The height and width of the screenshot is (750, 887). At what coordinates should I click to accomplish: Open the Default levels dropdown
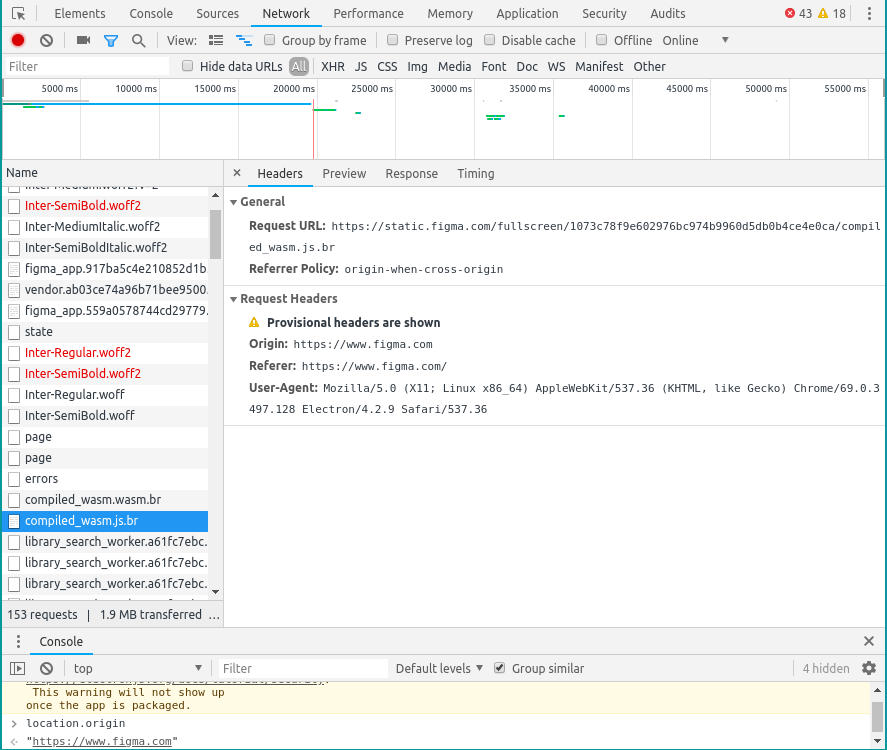click(x=439, y=668)
